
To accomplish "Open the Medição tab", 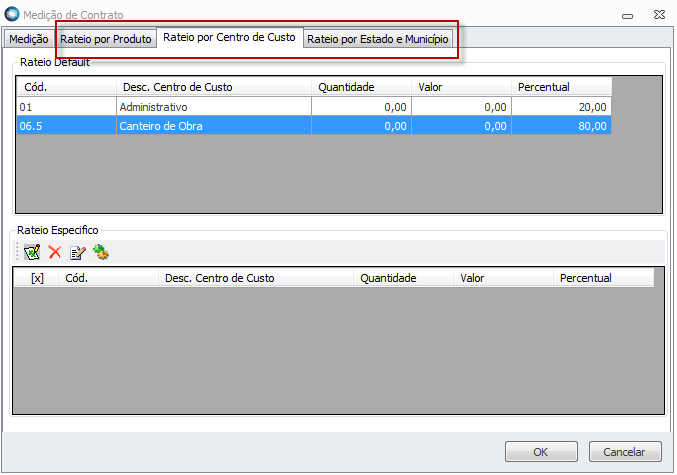I will (x=28, y=39).
